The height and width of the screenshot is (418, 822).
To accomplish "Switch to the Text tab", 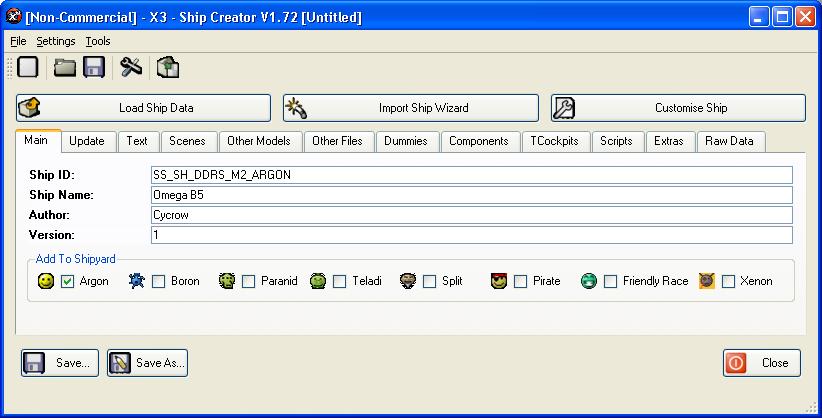I will pyautogui.click(x=137, y=141).
